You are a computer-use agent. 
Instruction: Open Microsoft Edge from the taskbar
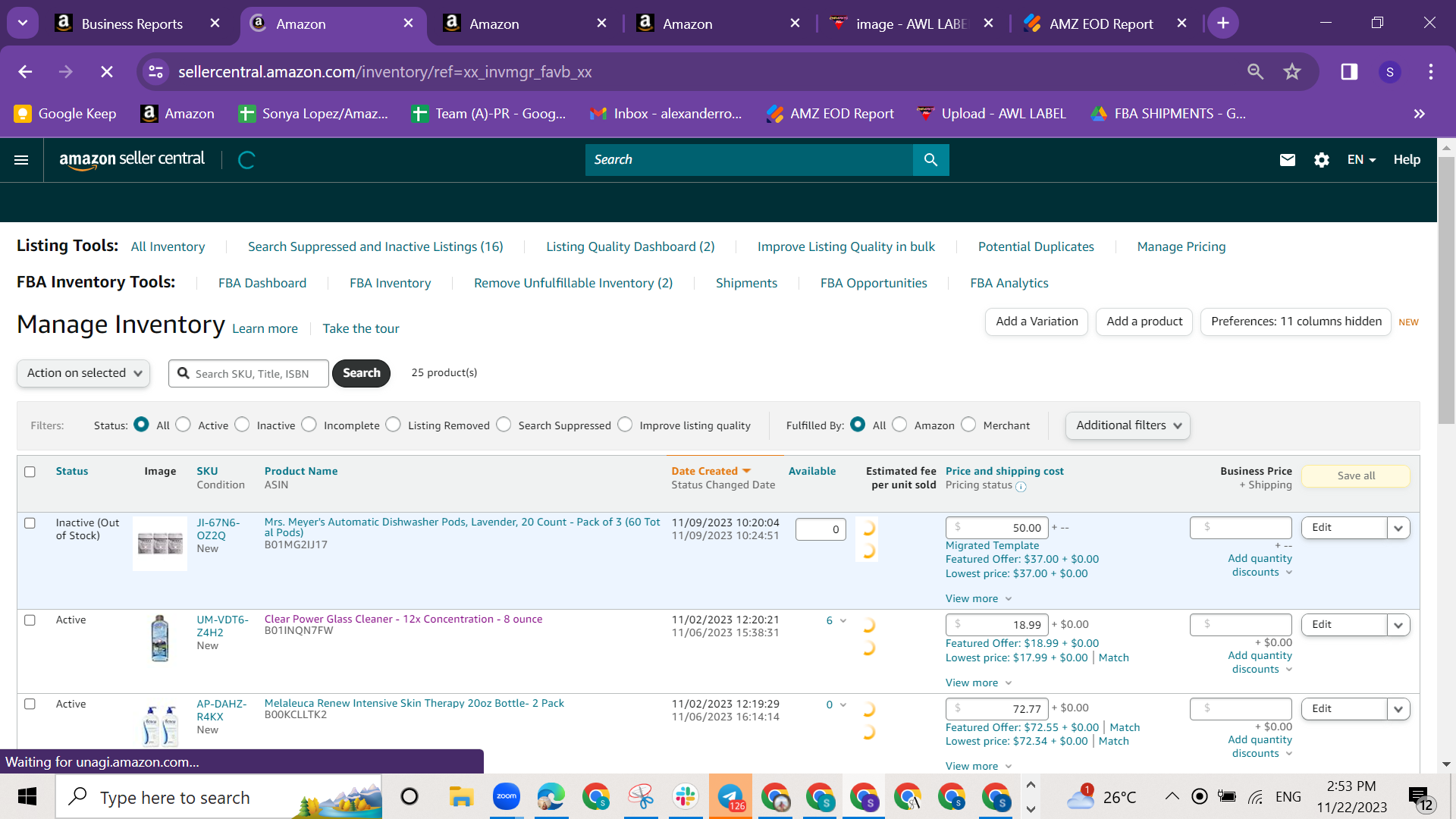coord(551,797)
